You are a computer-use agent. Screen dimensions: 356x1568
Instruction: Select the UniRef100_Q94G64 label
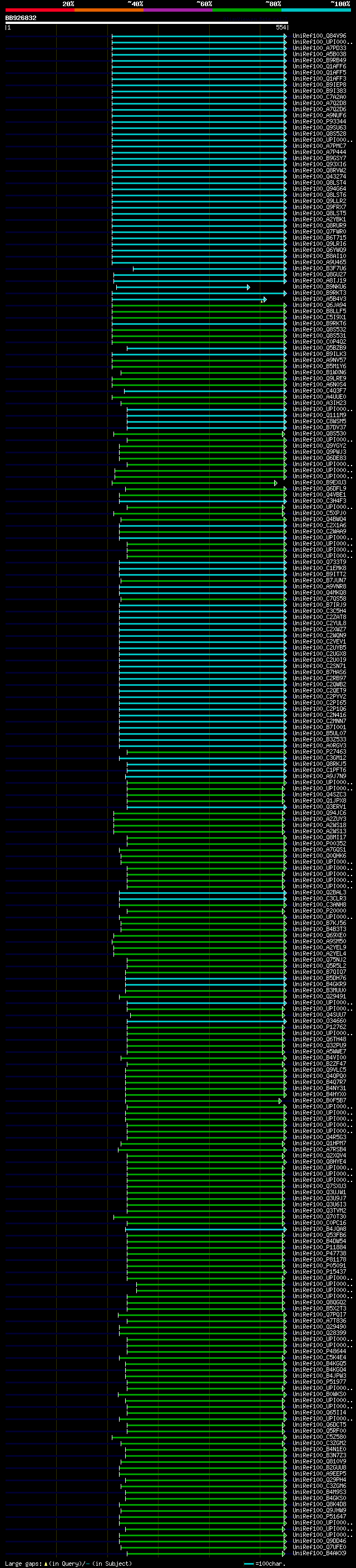[319, 189]
